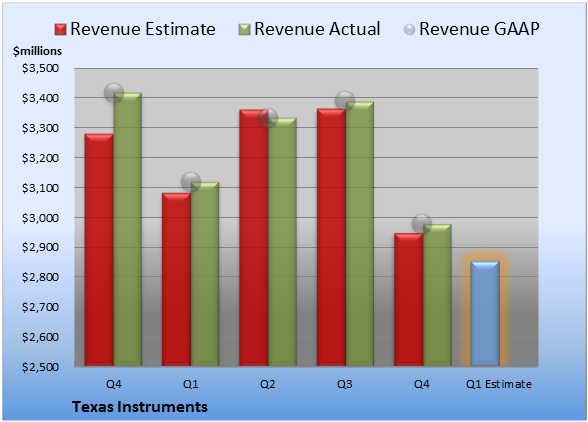Viewport: 588px width, 422px height.
Task: Click the 'Q3' category label
Action: 345,384
